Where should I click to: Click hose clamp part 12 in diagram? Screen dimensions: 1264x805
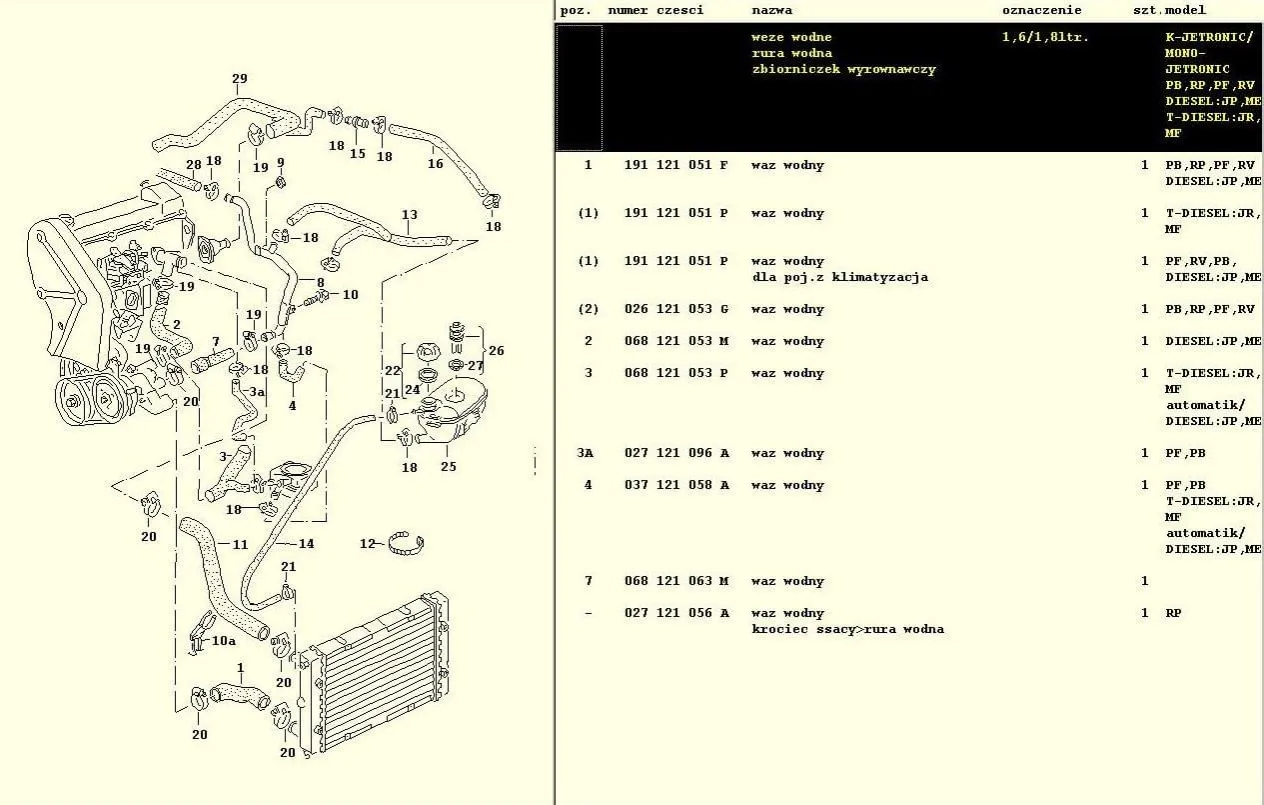coord(406,543)
